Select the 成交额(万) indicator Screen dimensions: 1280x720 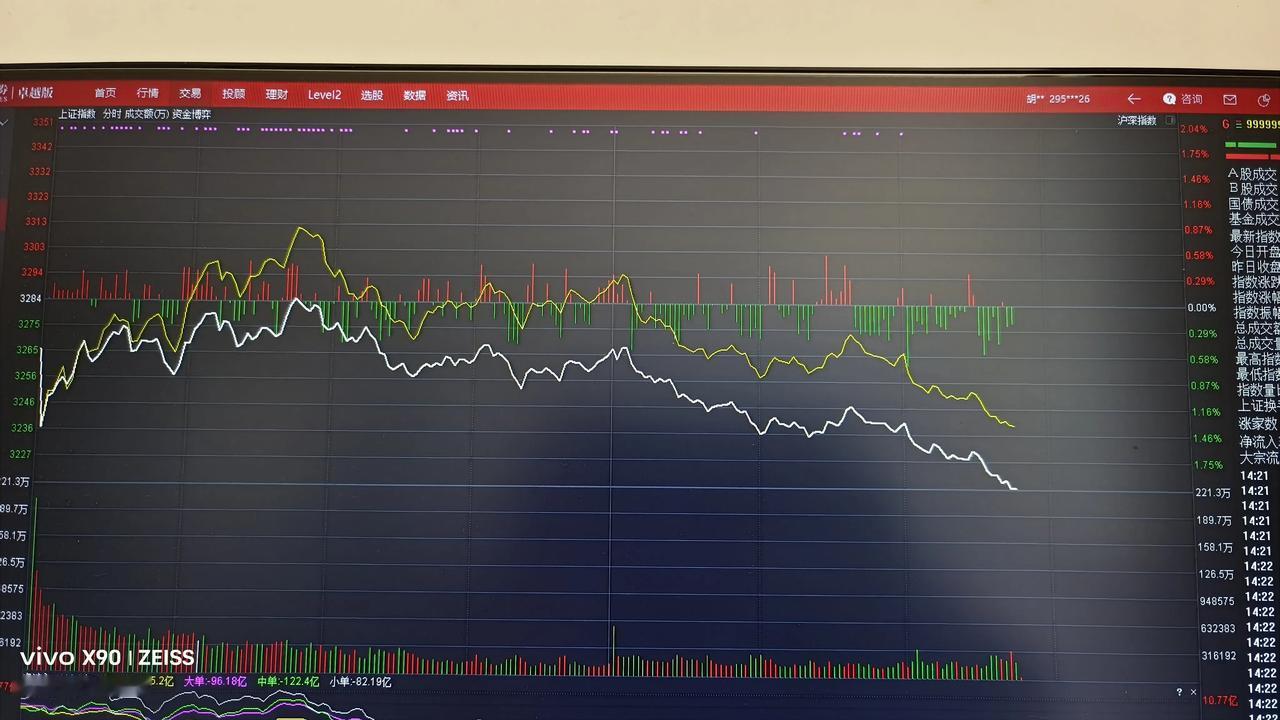click(x=147, y=114)
